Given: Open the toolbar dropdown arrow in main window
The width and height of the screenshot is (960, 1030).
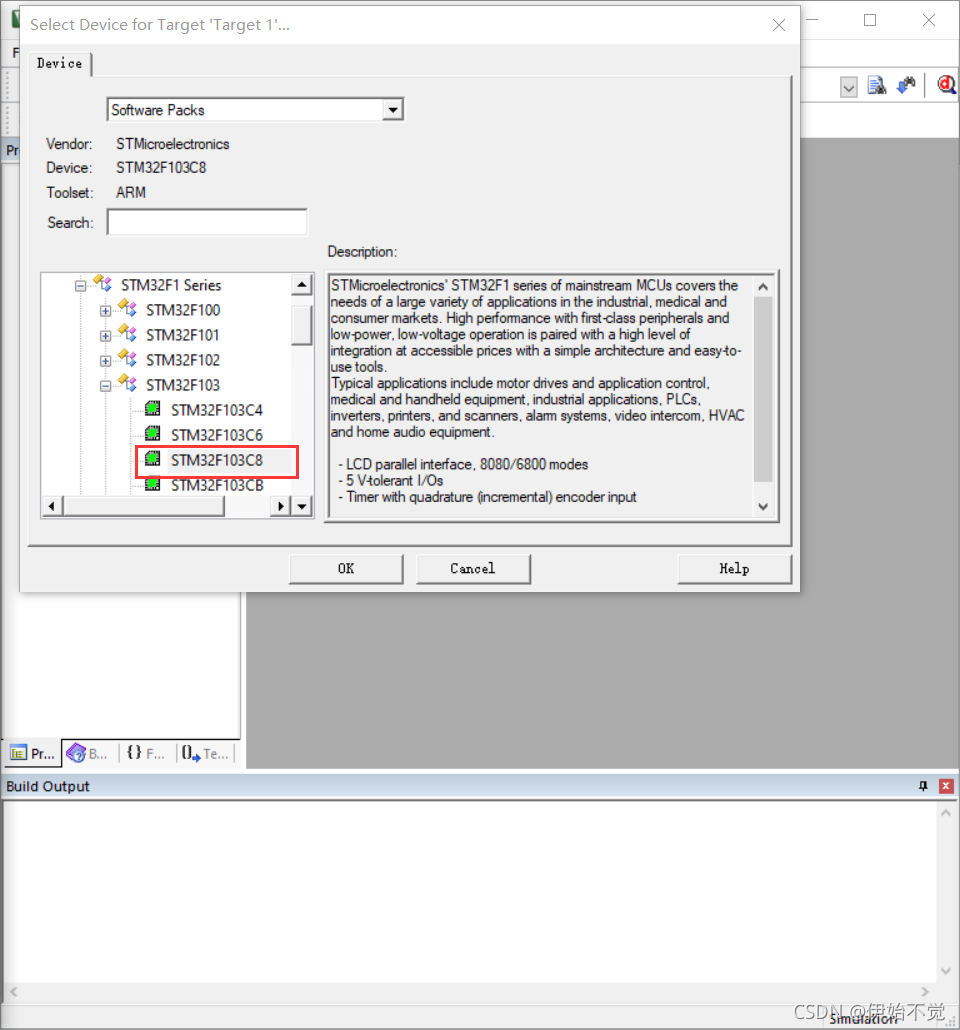Looking at the screenshot, I should (848, 87).
